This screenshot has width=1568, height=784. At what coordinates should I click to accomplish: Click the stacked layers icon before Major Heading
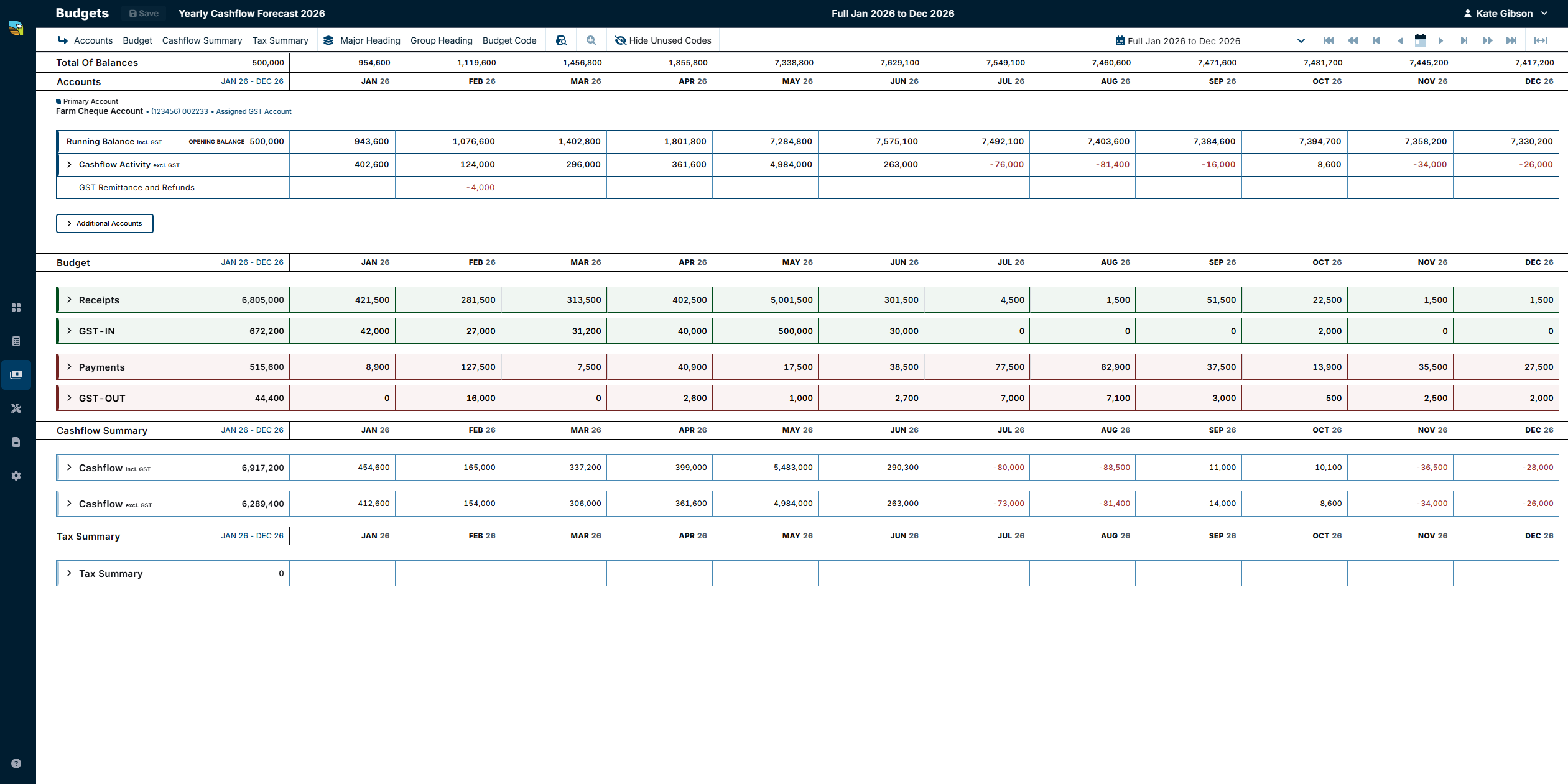coord(328,40)
